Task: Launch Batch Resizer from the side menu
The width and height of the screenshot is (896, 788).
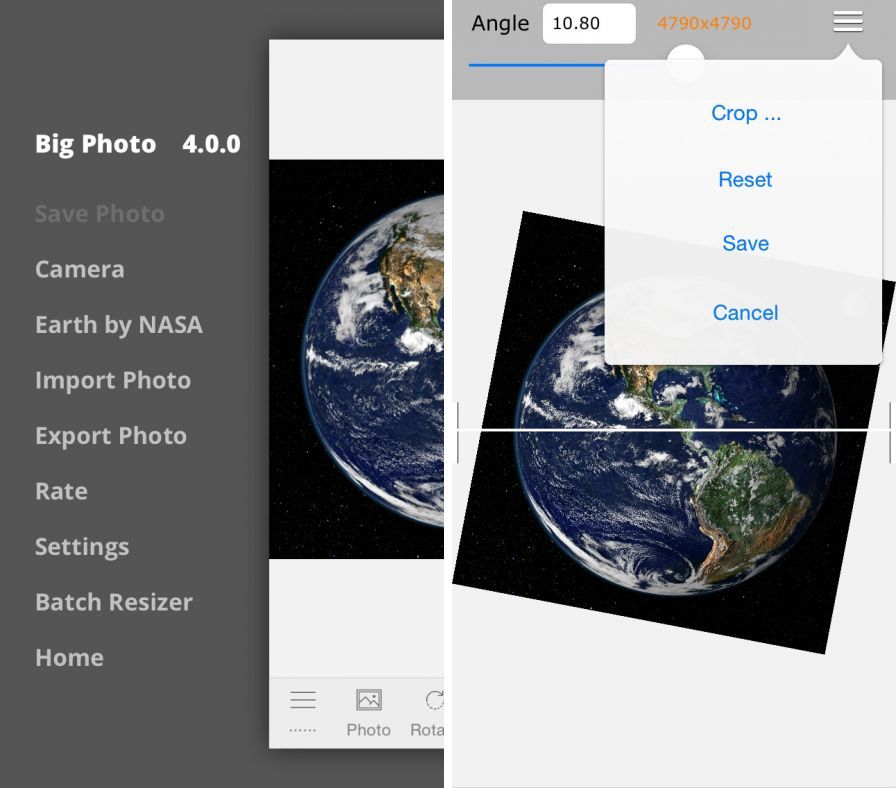Action: tap(113, 602)
